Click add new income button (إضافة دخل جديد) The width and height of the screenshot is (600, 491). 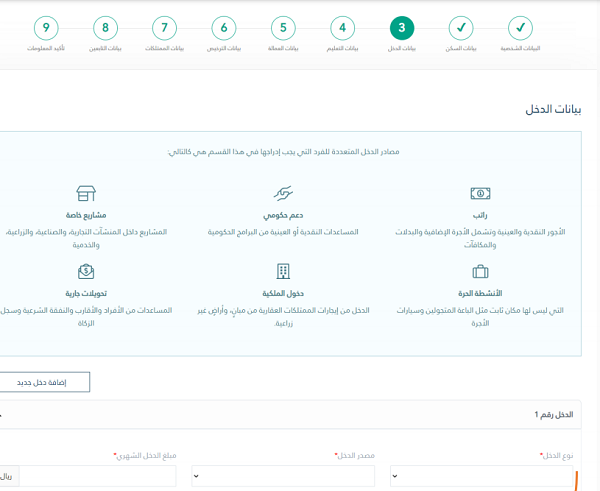pyautogui.click(x=44, y=382)
